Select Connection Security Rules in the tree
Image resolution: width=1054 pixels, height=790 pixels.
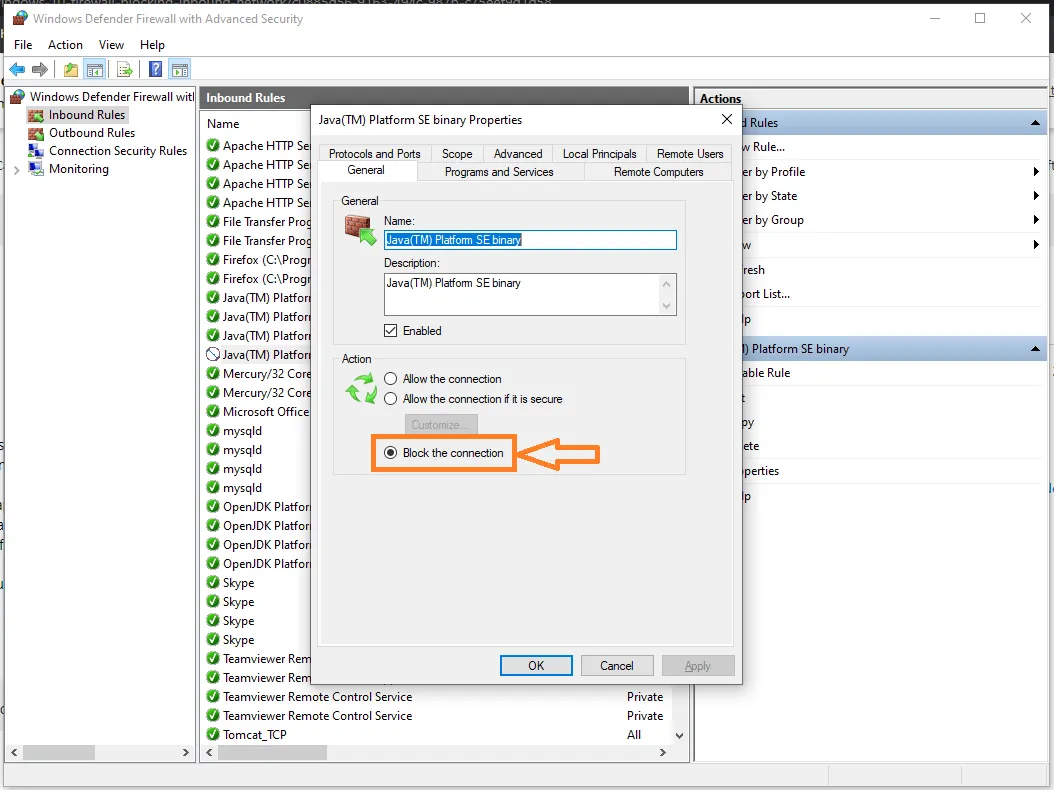click(x=118, y=151)
